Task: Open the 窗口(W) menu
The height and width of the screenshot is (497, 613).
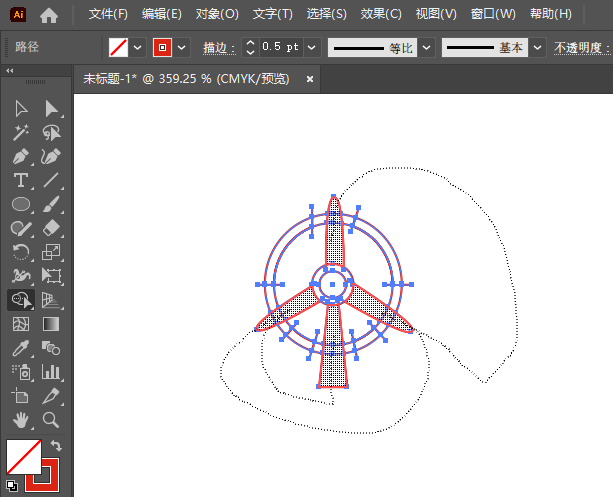Action: [x=493, y=14]
